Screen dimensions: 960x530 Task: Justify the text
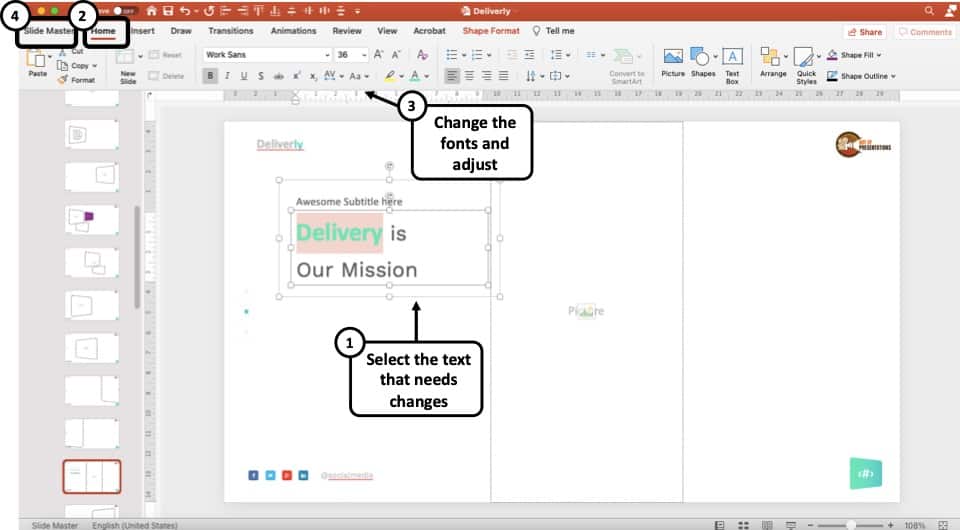click(x=503, y=76)
